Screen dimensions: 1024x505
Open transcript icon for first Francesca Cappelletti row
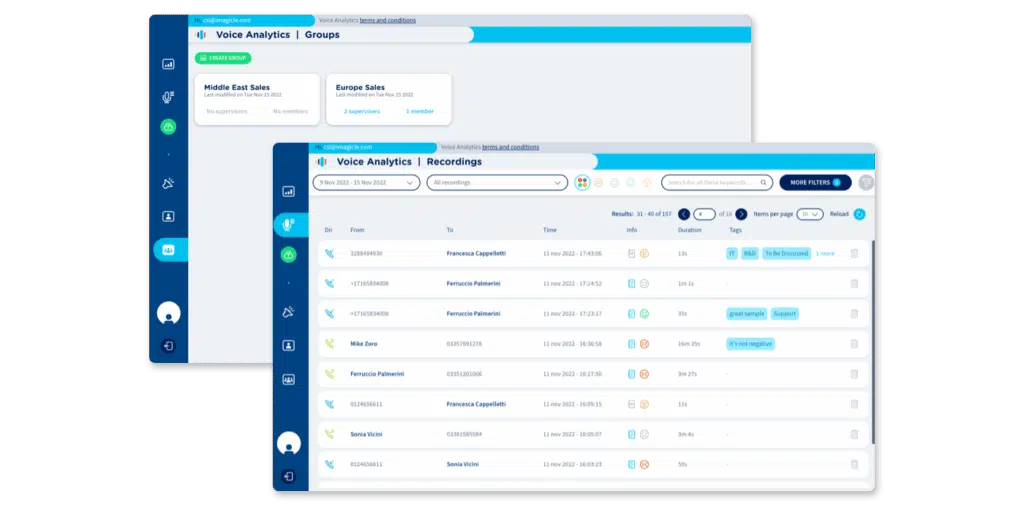click(631, 254)
